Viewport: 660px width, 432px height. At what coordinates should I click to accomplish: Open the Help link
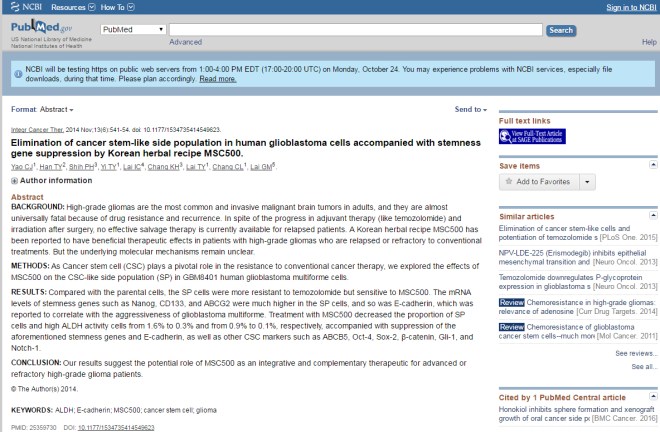click(649, 42)
